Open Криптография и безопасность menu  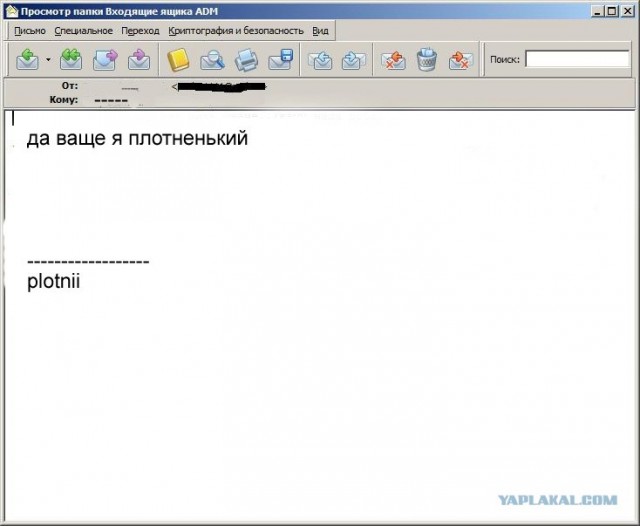pos(236,31)
